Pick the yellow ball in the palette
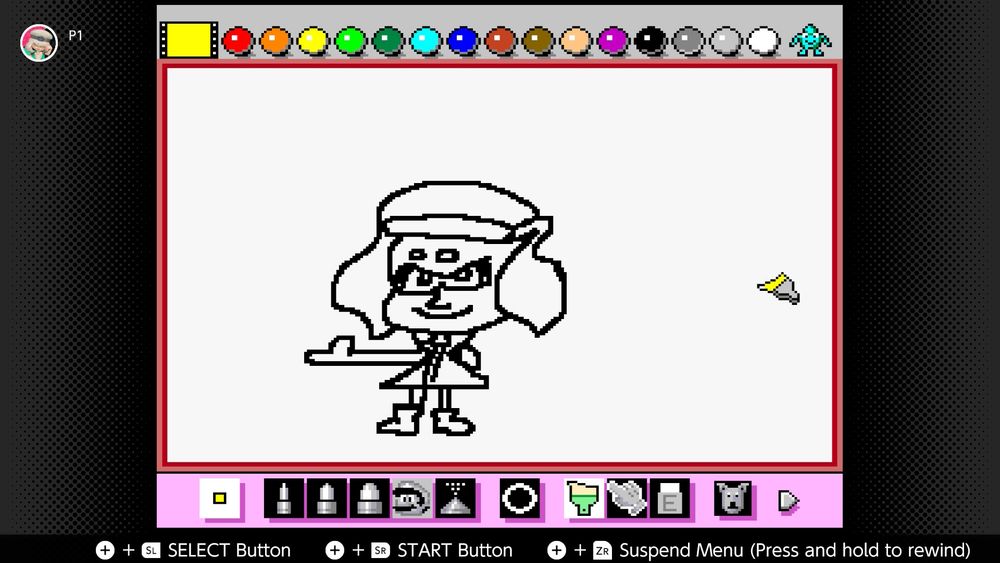The width and height of the screenshot is (1000, 563). coord(313,41)
